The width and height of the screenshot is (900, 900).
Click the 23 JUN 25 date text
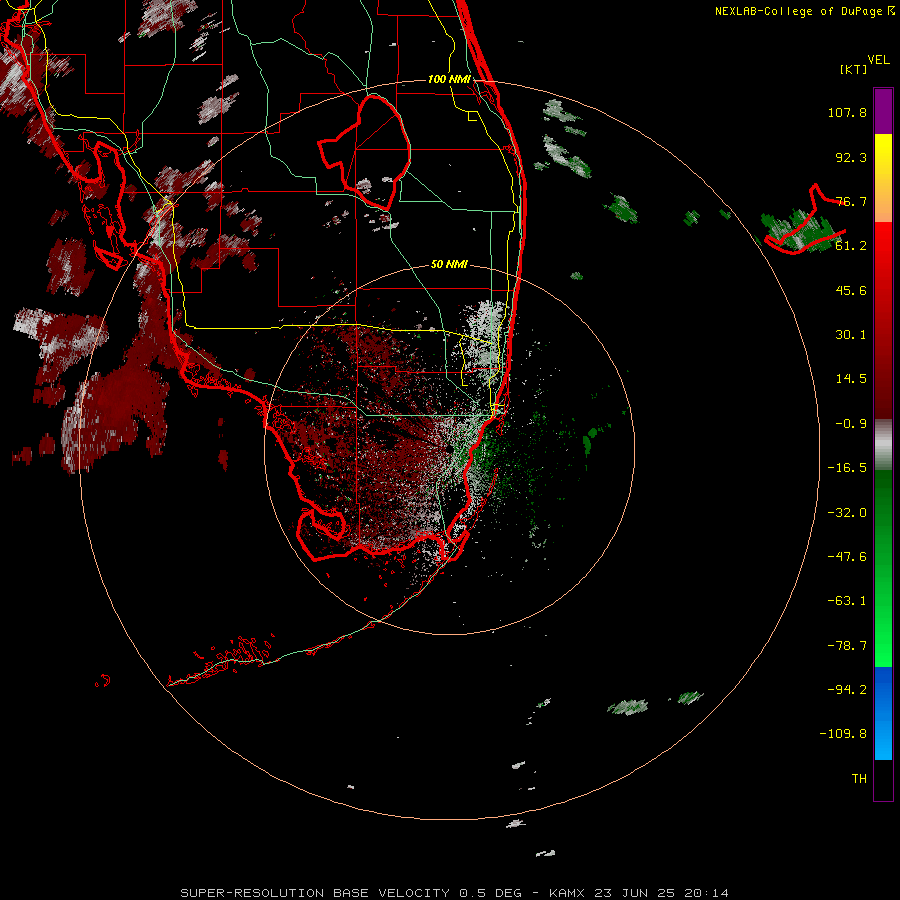[634, 893]
